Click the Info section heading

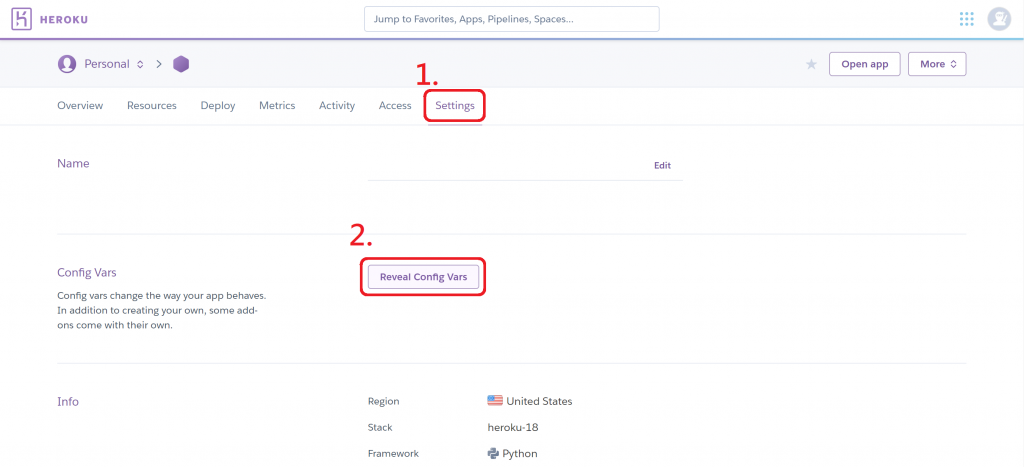68,402
